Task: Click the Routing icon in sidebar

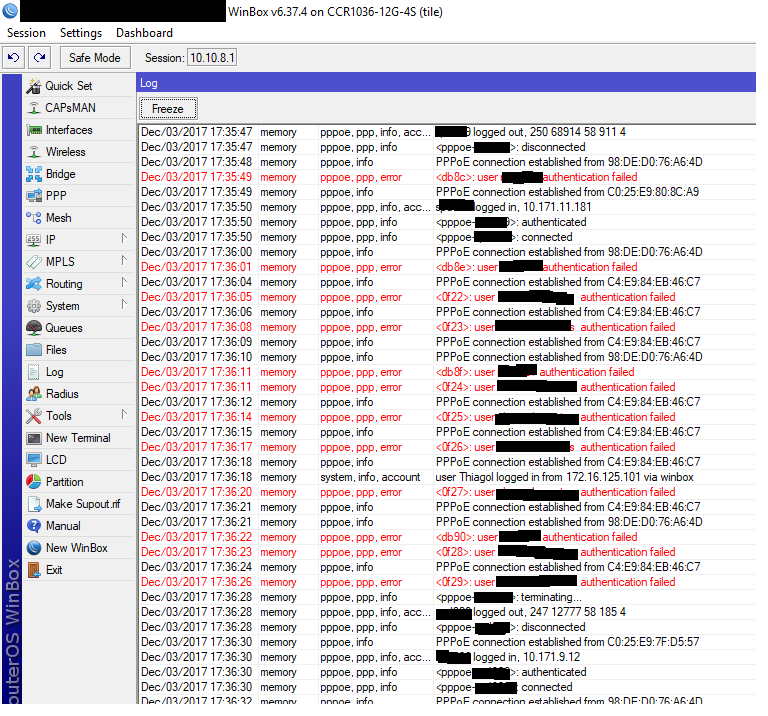Action: point(34,284)
